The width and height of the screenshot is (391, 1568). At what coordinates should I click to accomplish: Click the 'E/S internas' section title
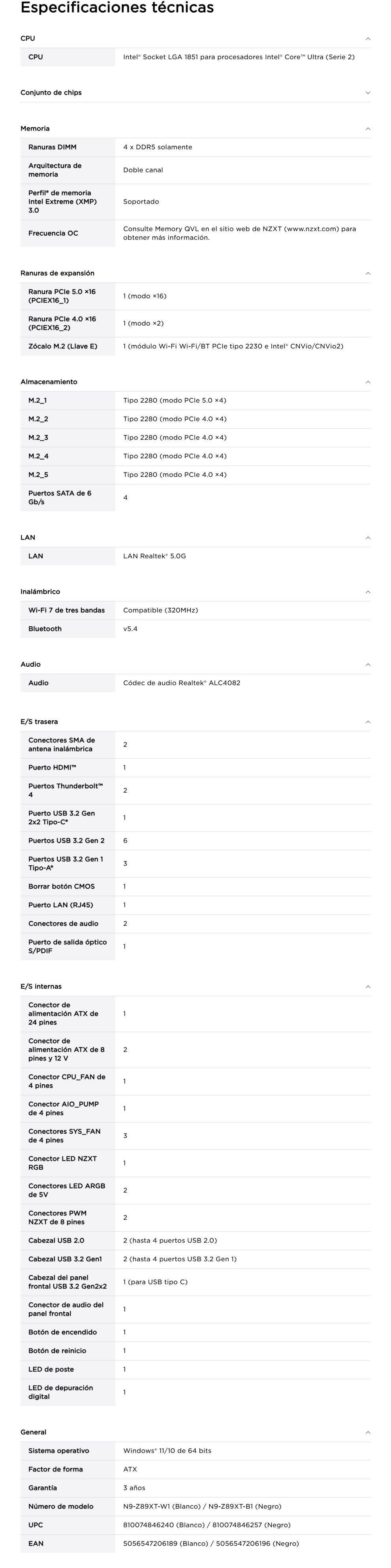coord(41,986)
